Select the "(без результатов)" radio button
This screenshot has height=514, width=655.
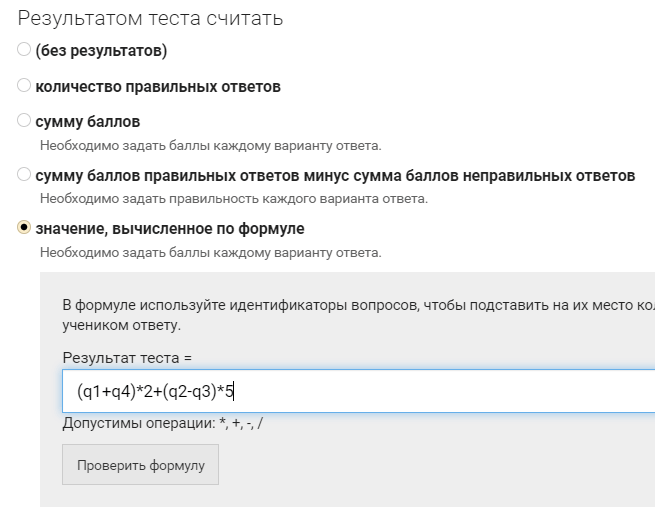(x=25, y=50)
